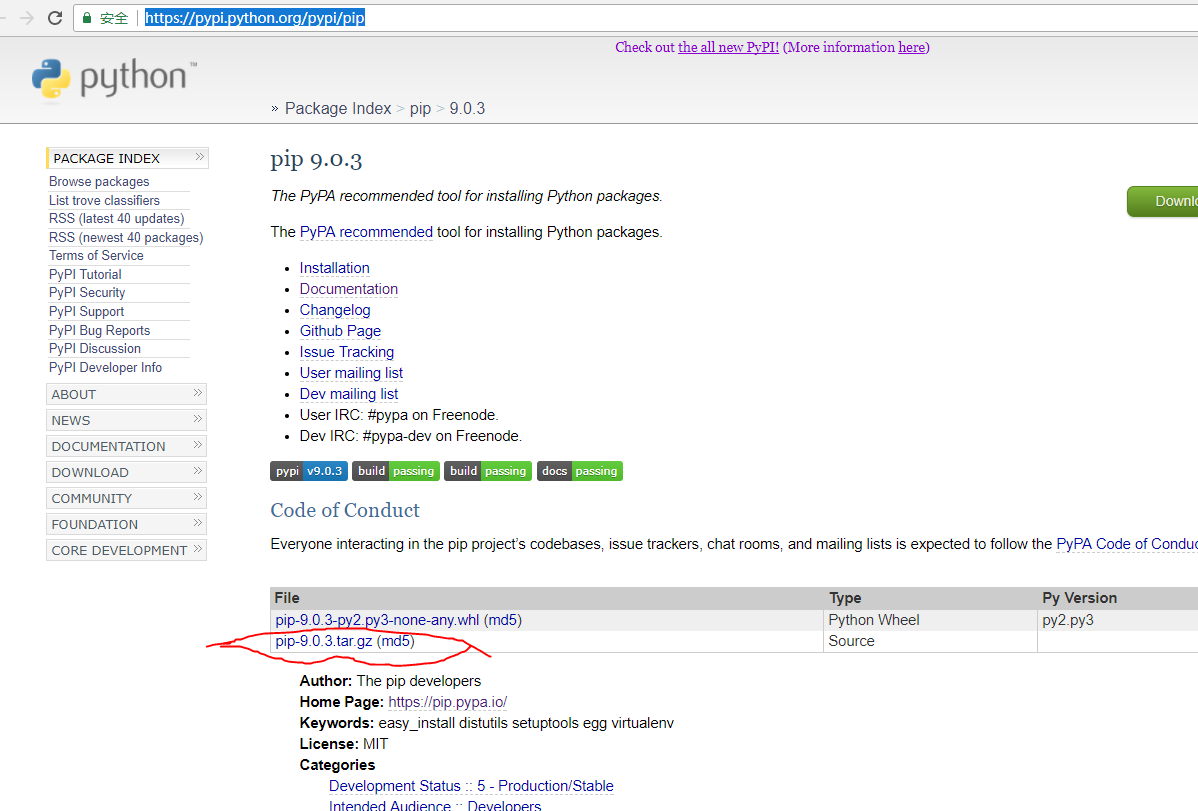
Task: Click the 'pip 9.0.3' page heading
Action: coord(316,160)
